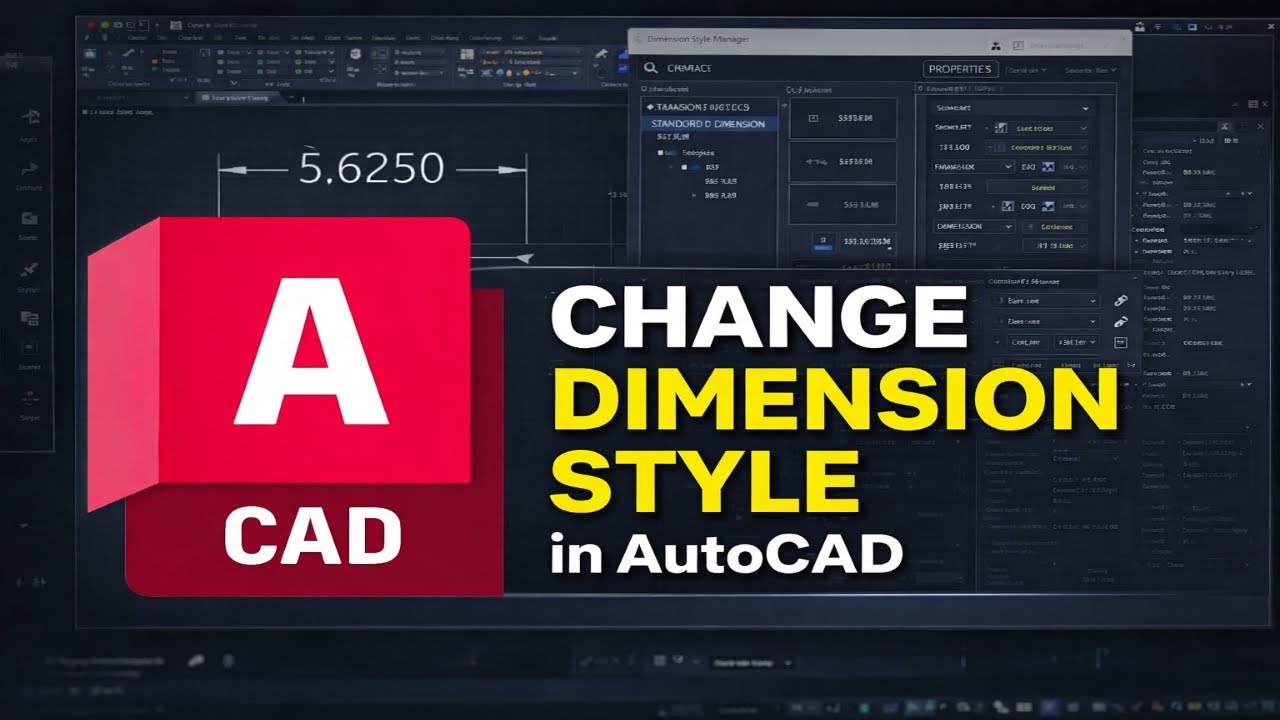Open the active drawing file tab below the ribbon

tap(240, 98)
